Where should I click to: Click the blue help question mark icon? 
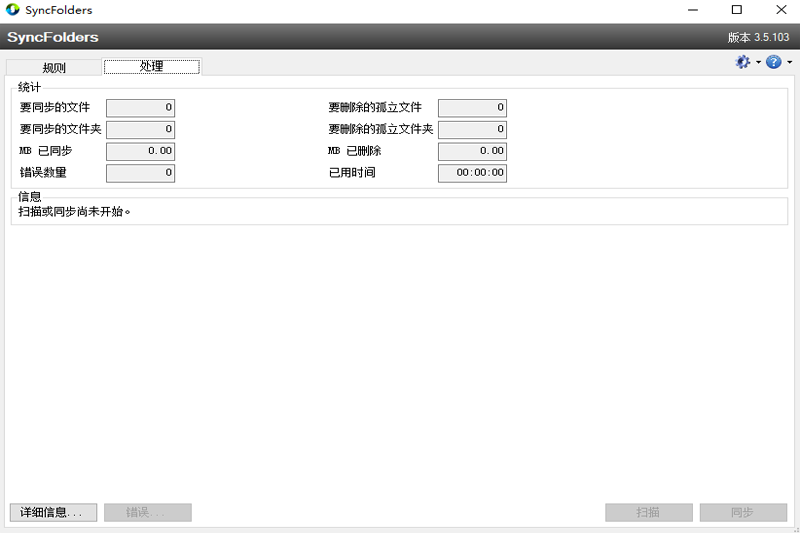pyautogui.click(x=773, y=62)
